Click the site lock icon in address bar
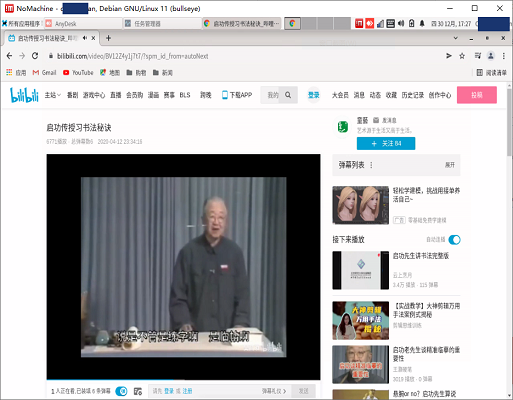 click(51, 56)
